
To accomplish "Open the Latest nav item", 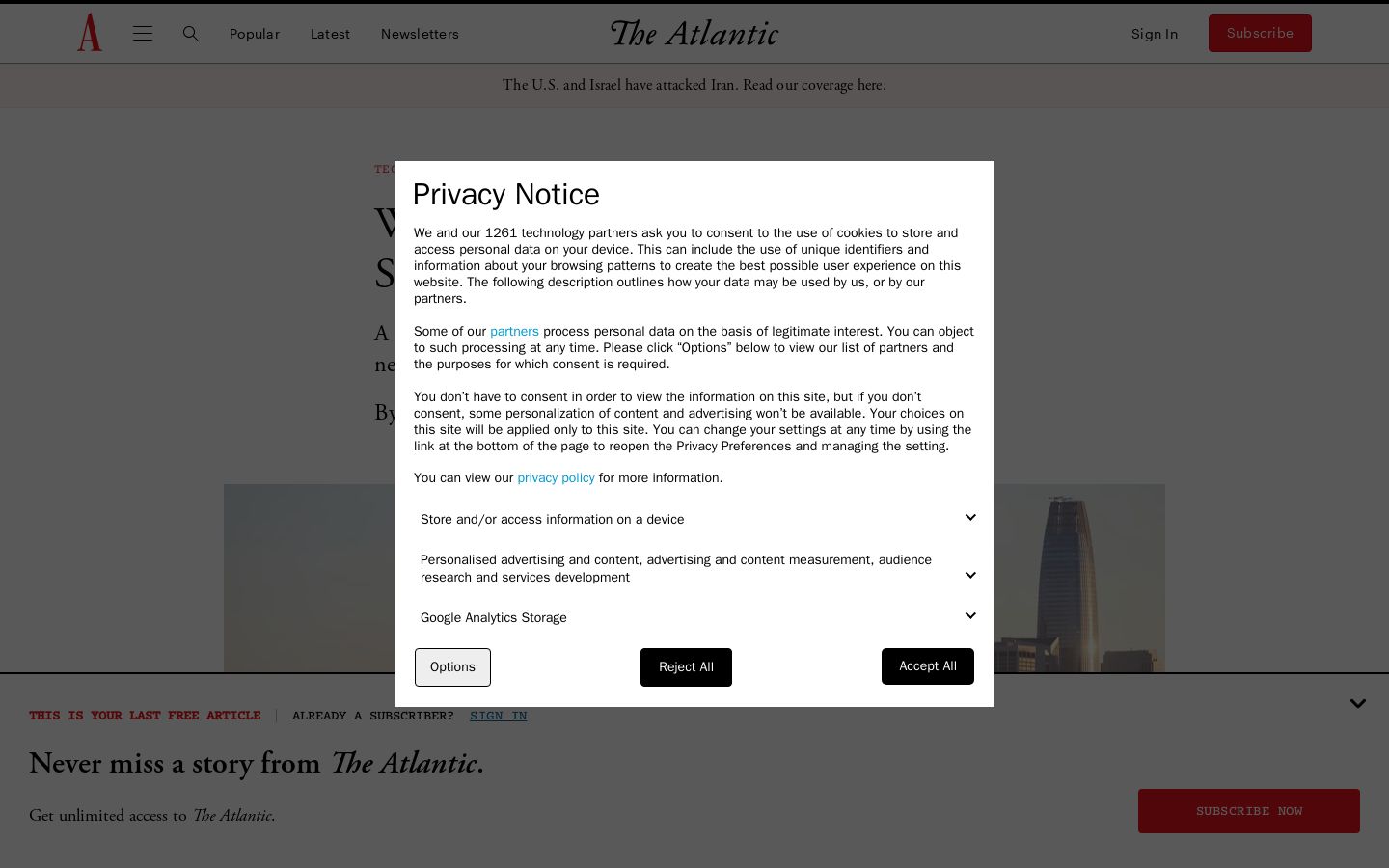I will (x=330, y=34).
